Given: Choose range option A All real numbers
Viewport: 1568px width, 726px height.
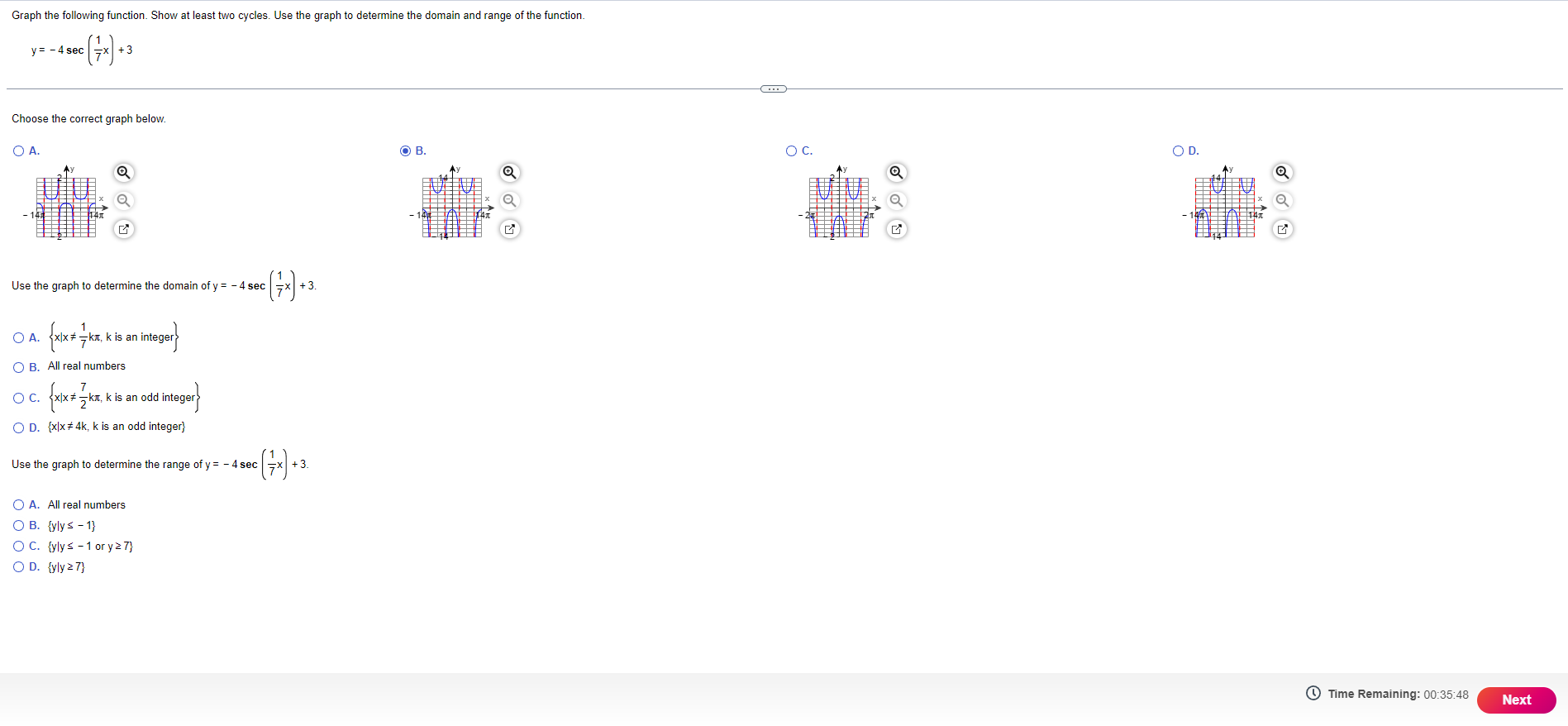Looking at the screenshot, I should point(19,504).
